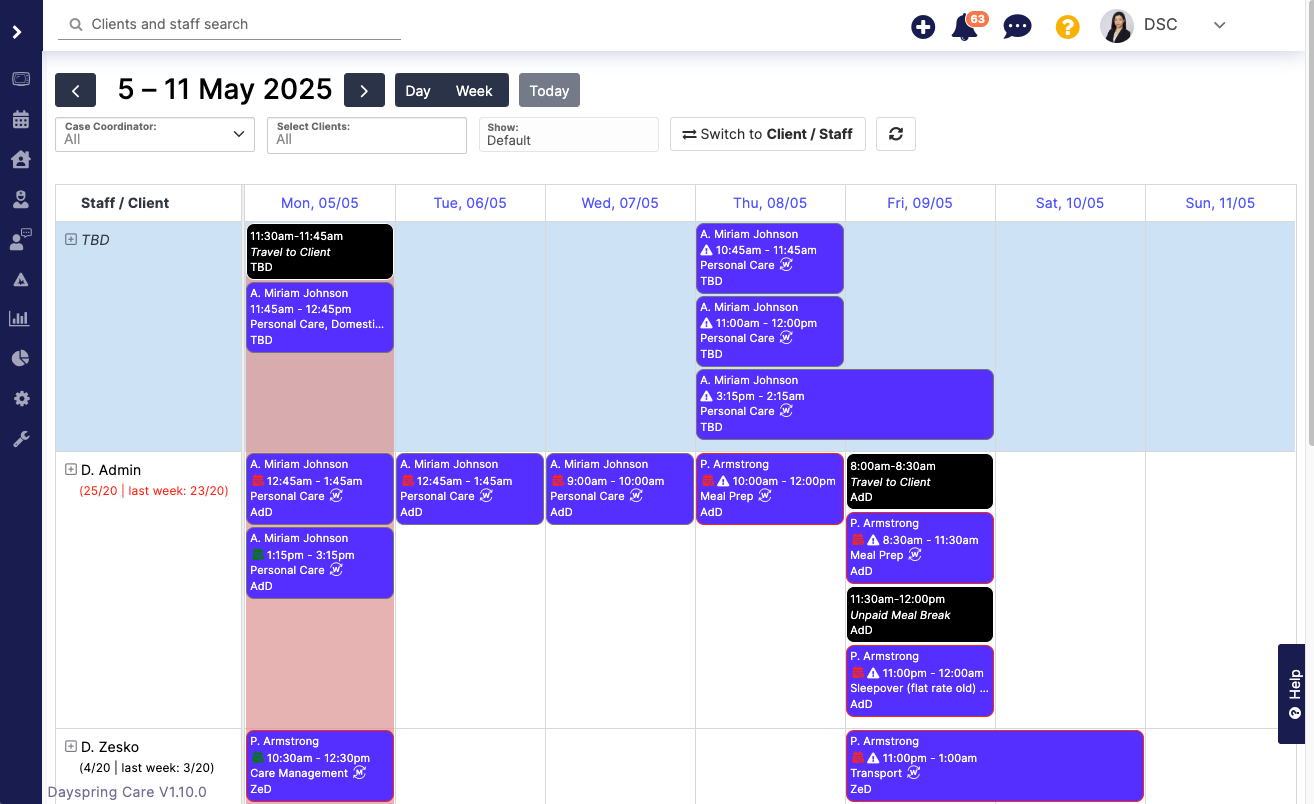Open TBD Travel to Client 11:30am shift
The width and height of the screenshot is (1314, 804).
pos(320,251)
